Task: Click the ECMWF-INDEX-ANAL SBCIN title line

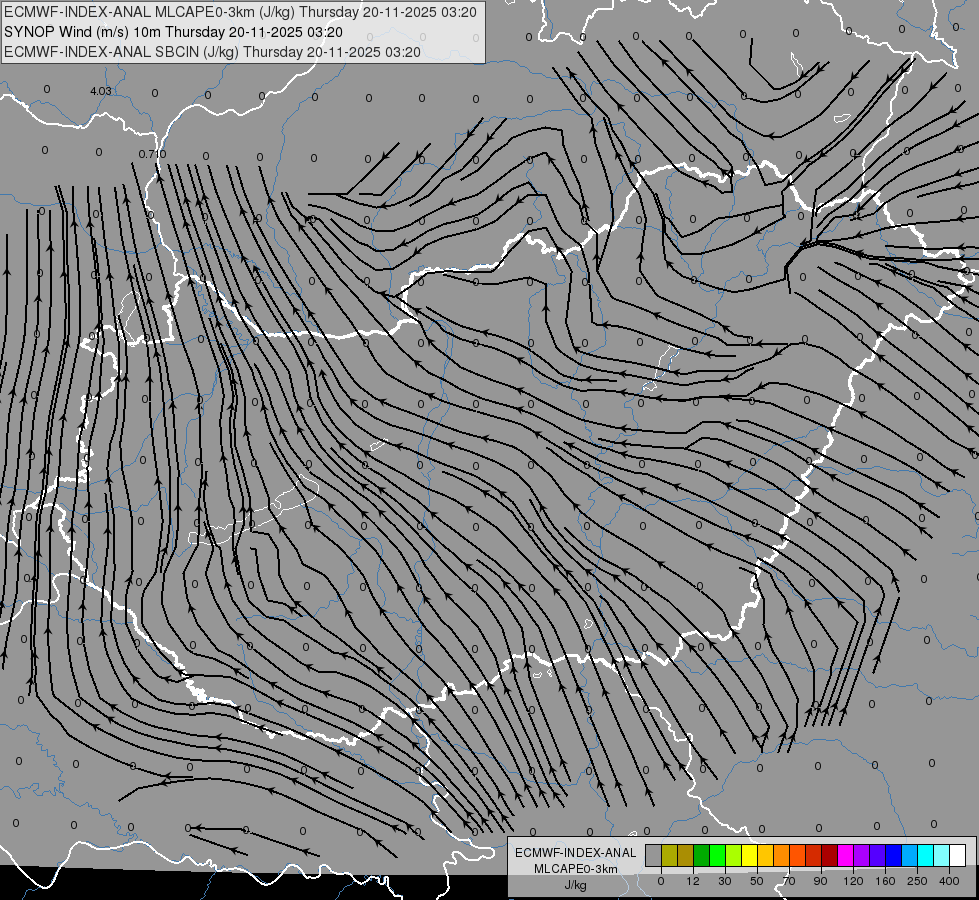Action: point(212,52)
